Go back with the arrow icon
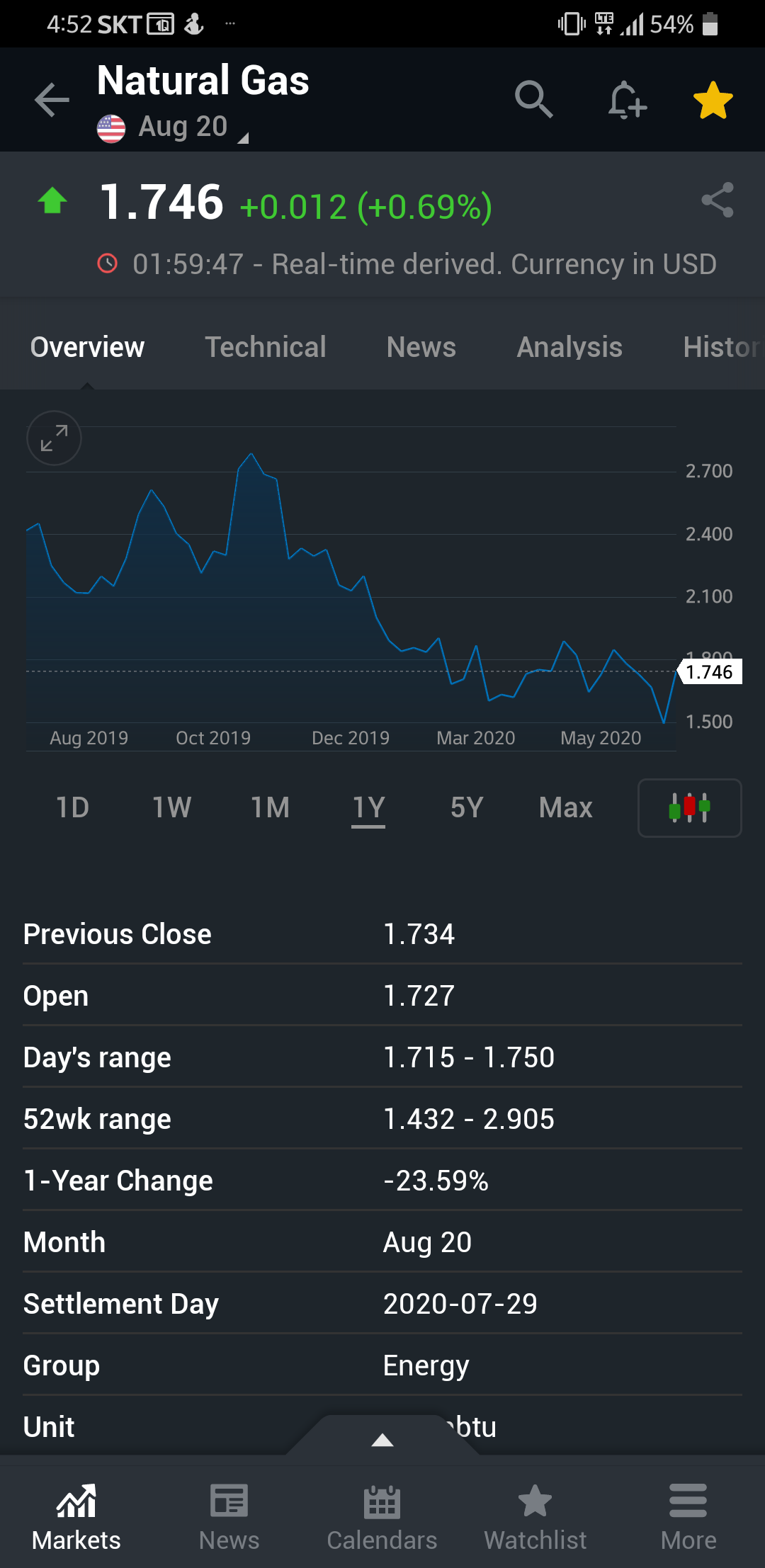Viewport: 765px width, 1568px height. pos(52,99)
